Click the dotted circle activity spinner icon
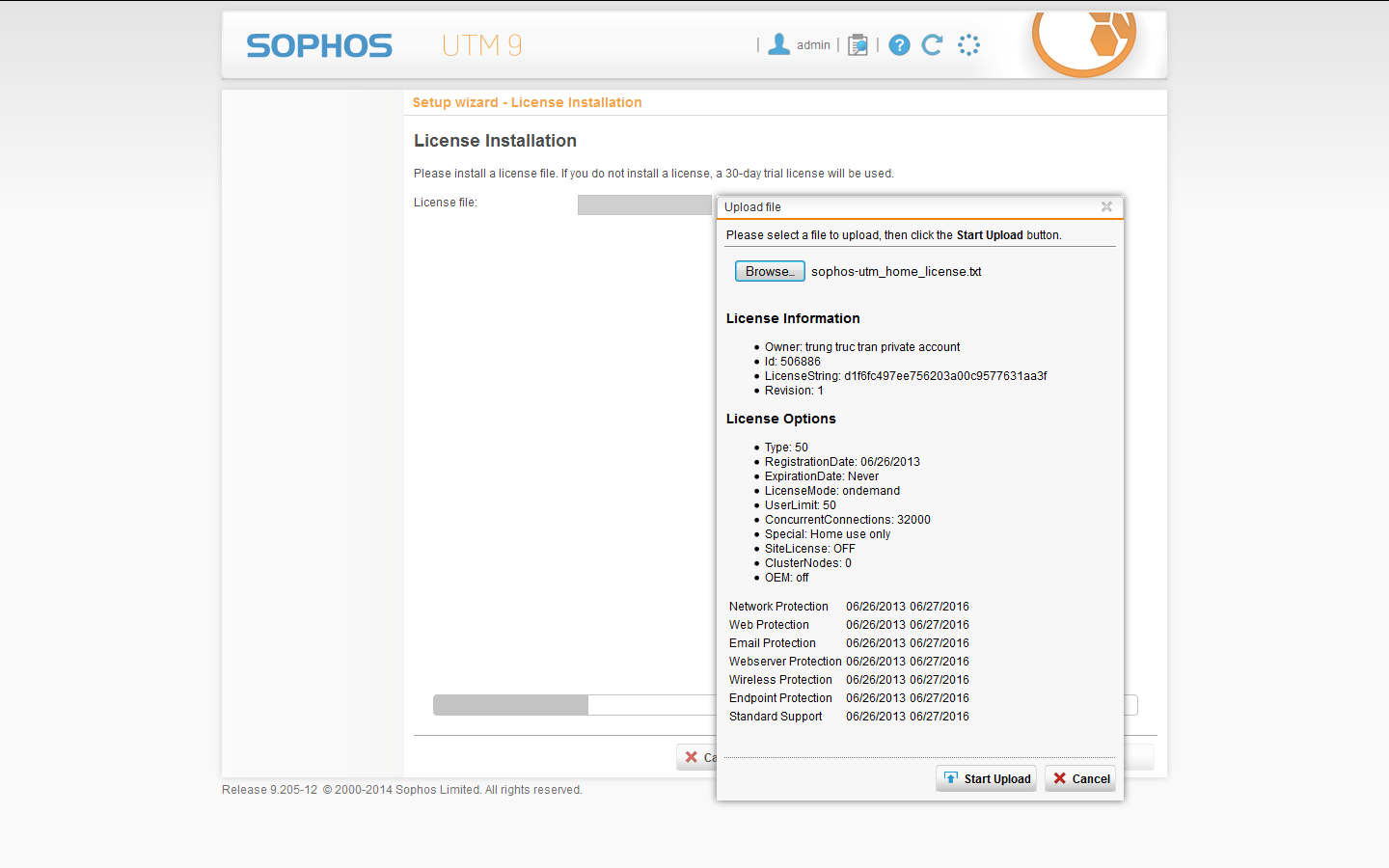This screenshot has height=868, width=1389. tap(968, 45)
